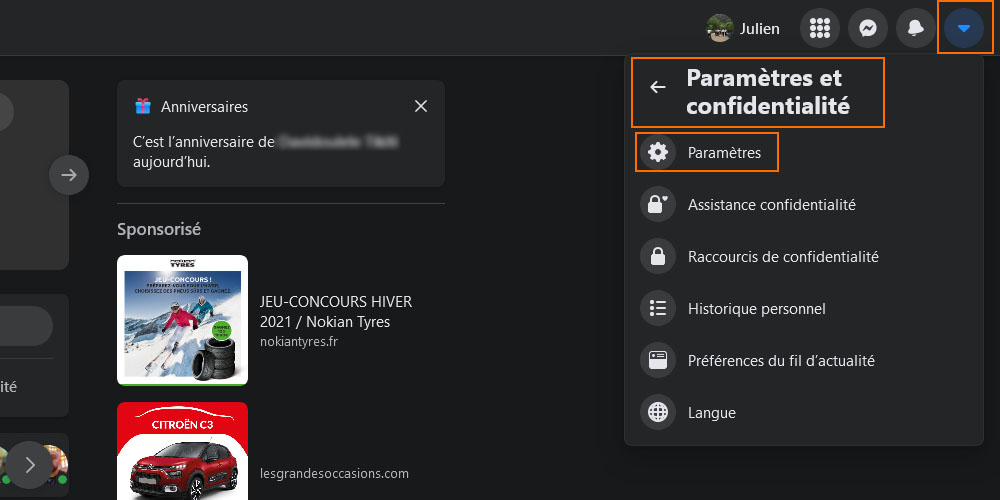Screen dimensions: 1000x500
Task: Click the Paramètres gear icon
Action: pyautogui.click(x=658, y=152)
